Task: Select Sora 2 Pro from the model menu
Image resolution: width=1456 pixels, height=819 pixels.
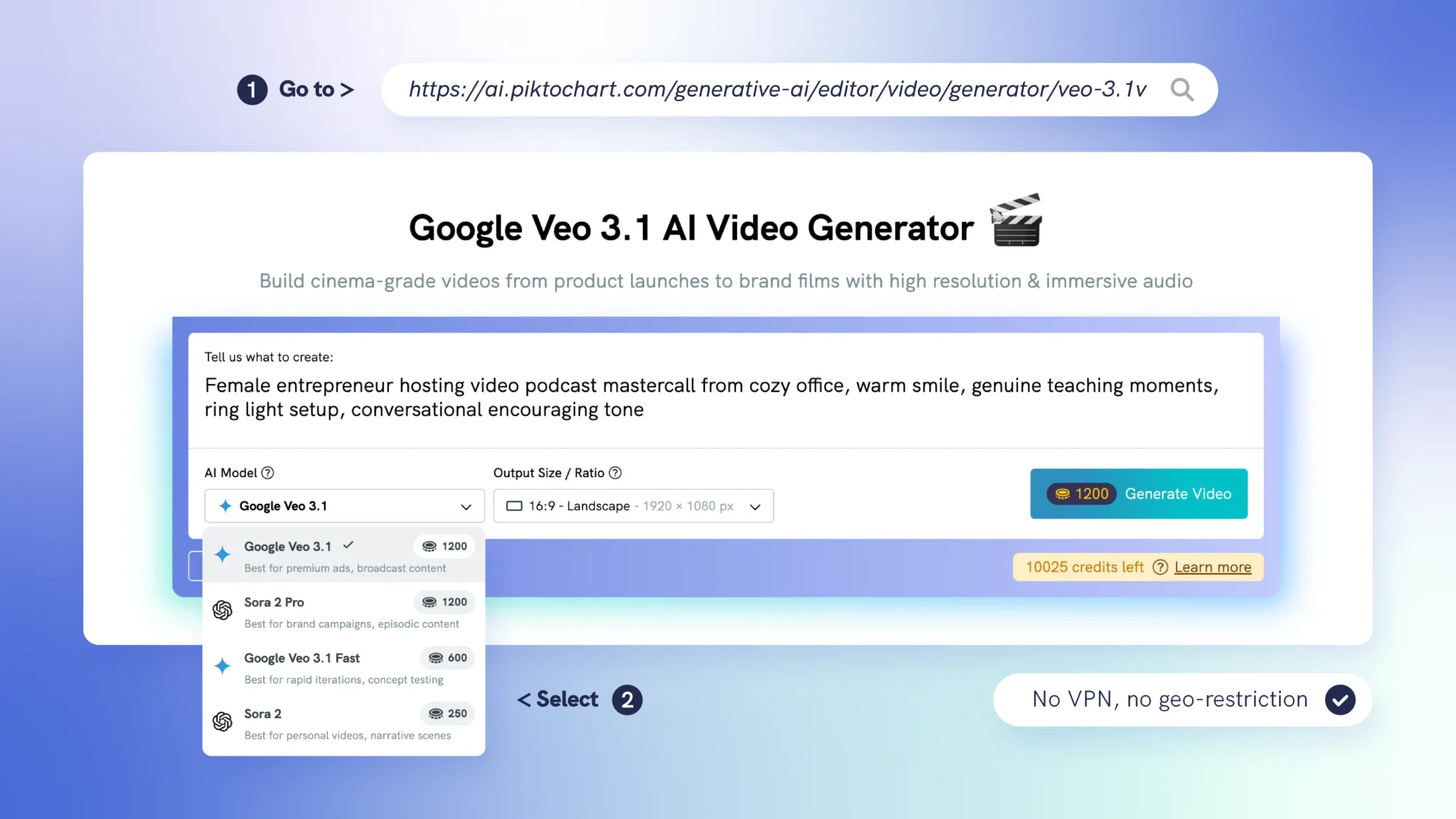Action: [274, 602]
